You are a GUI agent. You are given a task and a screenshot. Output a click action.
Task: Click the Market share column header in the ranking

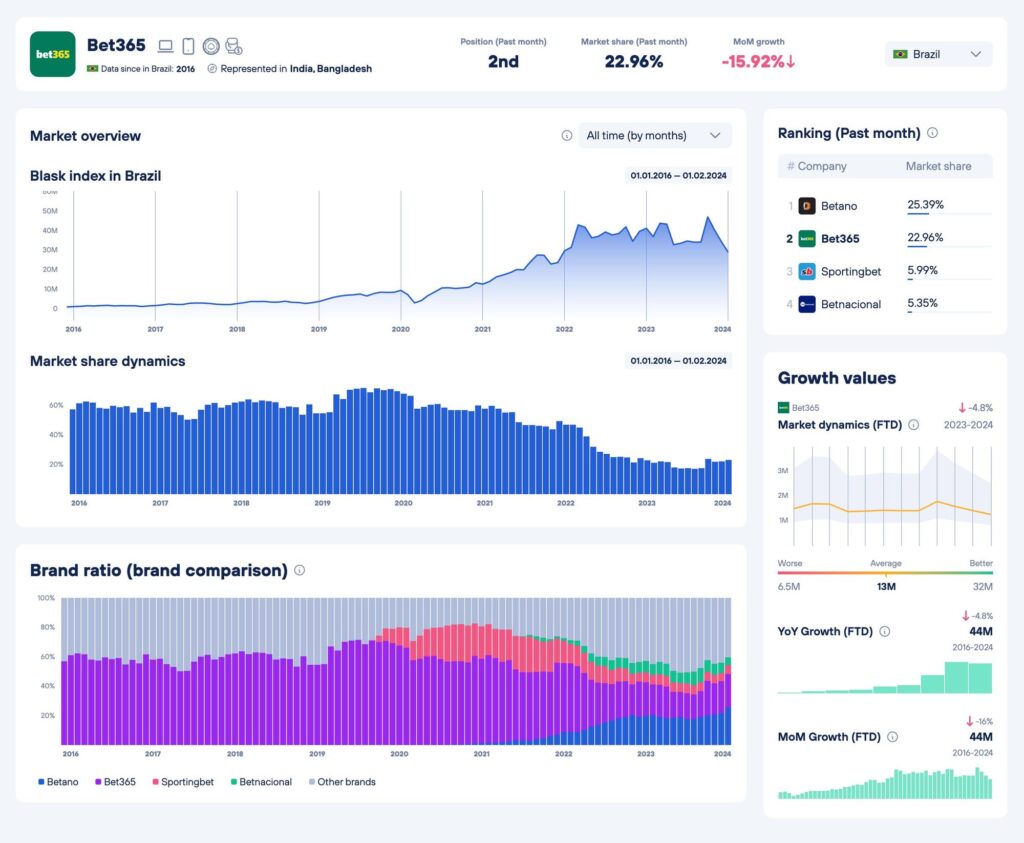938,167
